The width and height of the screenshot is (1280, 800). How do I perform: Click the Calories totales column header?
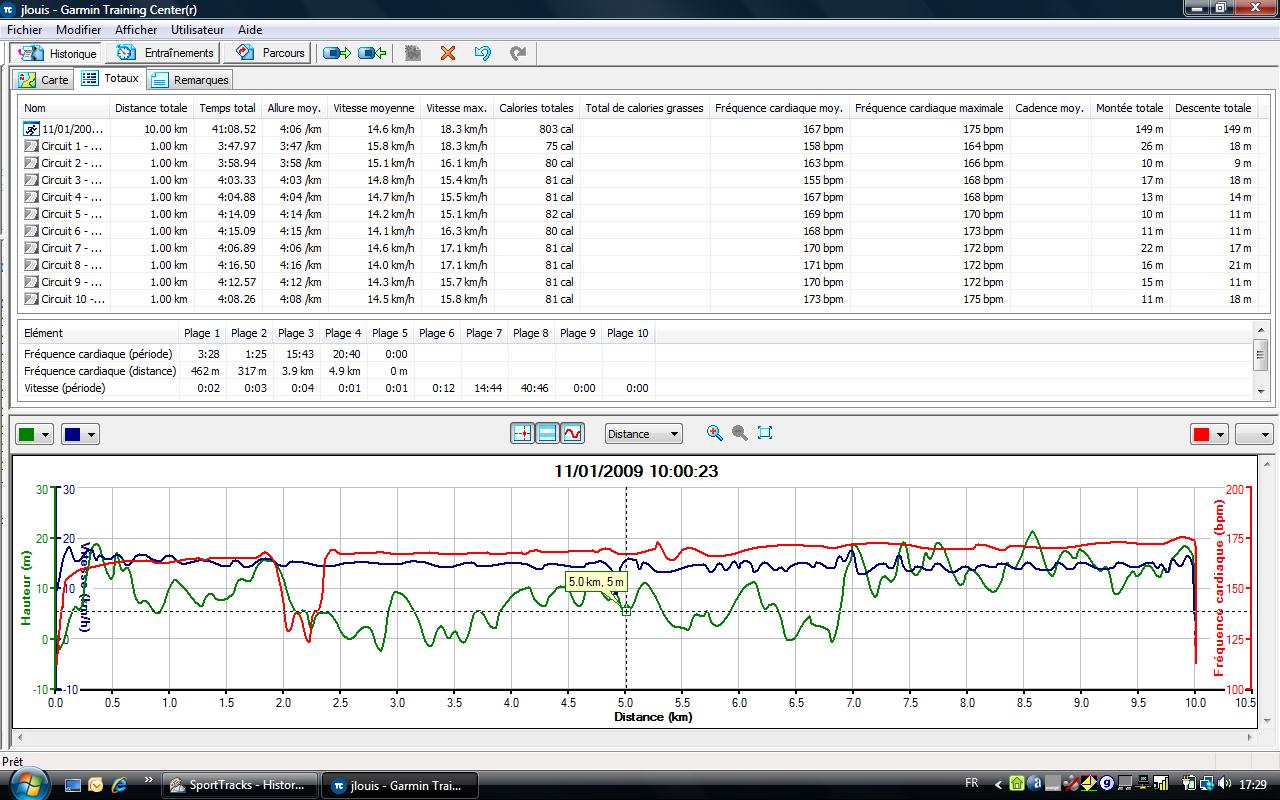[x=536, y=108]
